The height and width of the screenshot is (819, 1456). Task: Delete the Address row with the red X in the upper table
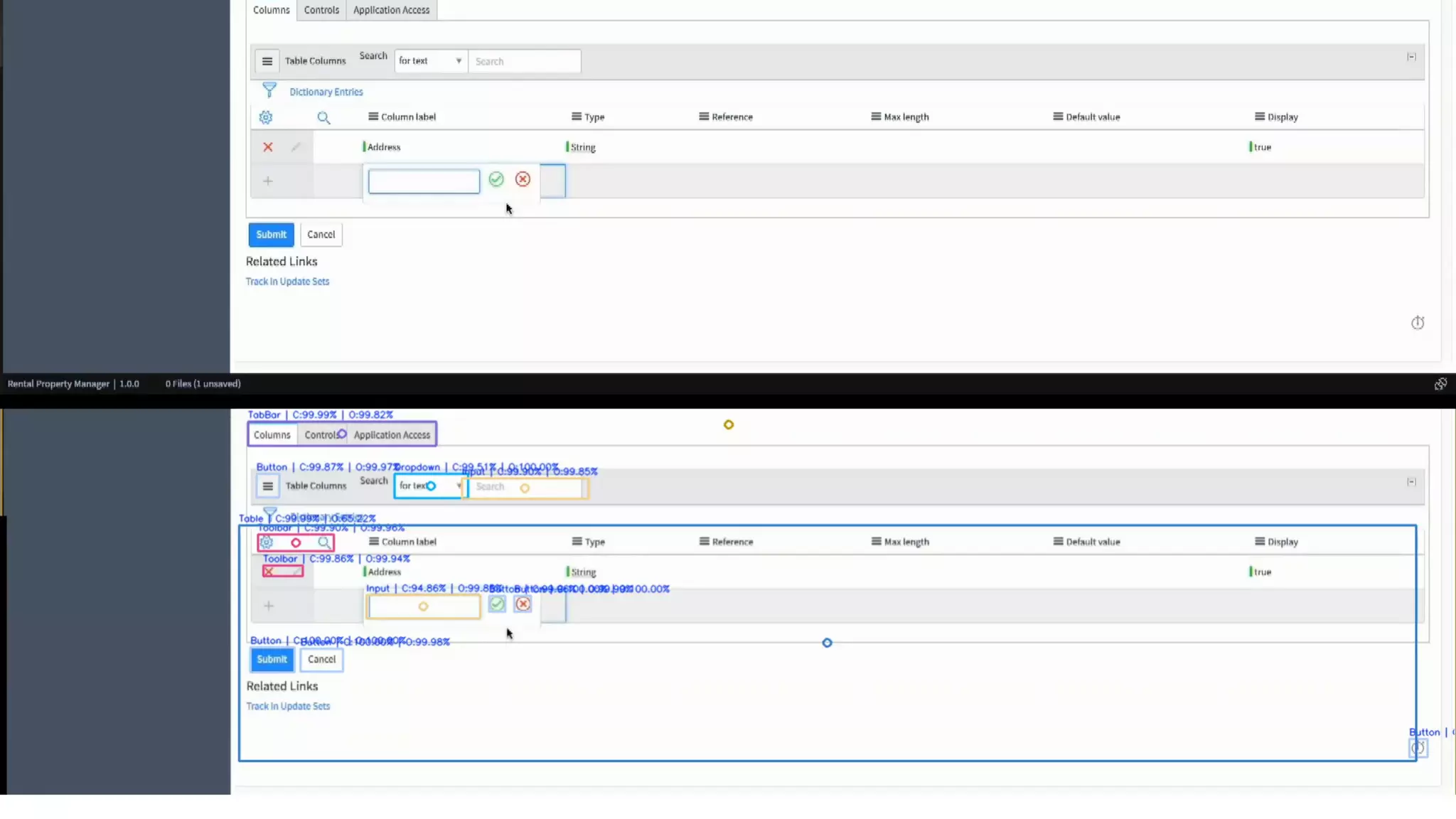click(x=268, y=147)
